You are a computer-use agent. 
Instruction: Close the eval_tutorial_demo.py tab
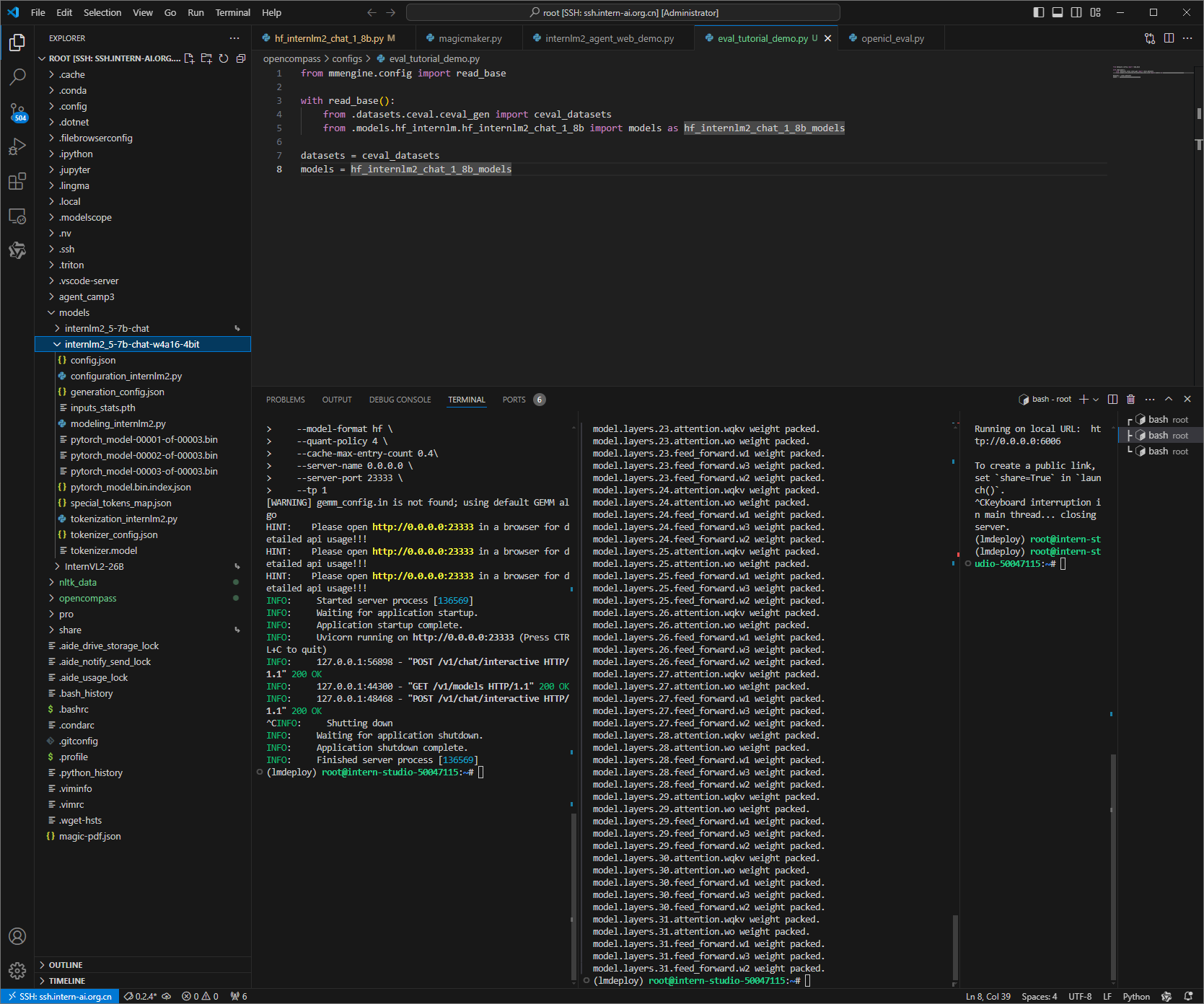pyautogui.click(x=827, y=38)
